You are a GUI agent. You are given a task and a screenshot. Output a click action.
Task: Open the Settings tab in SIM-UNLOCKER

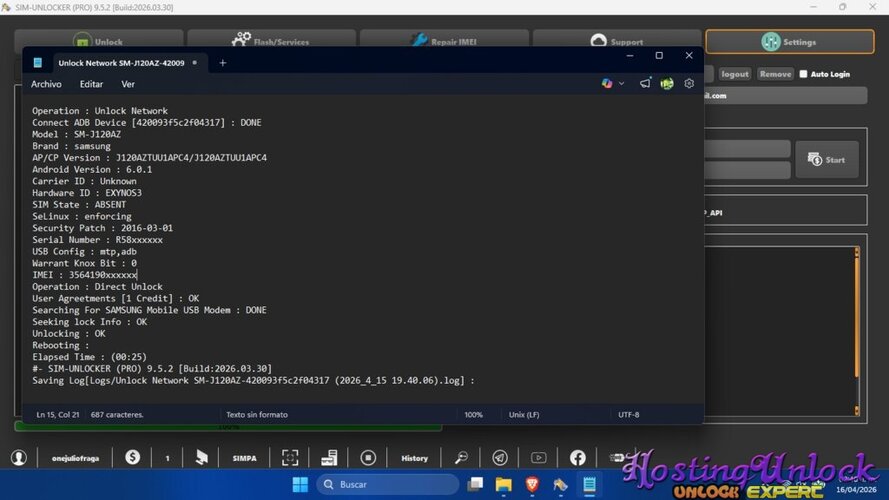[790, 41]
